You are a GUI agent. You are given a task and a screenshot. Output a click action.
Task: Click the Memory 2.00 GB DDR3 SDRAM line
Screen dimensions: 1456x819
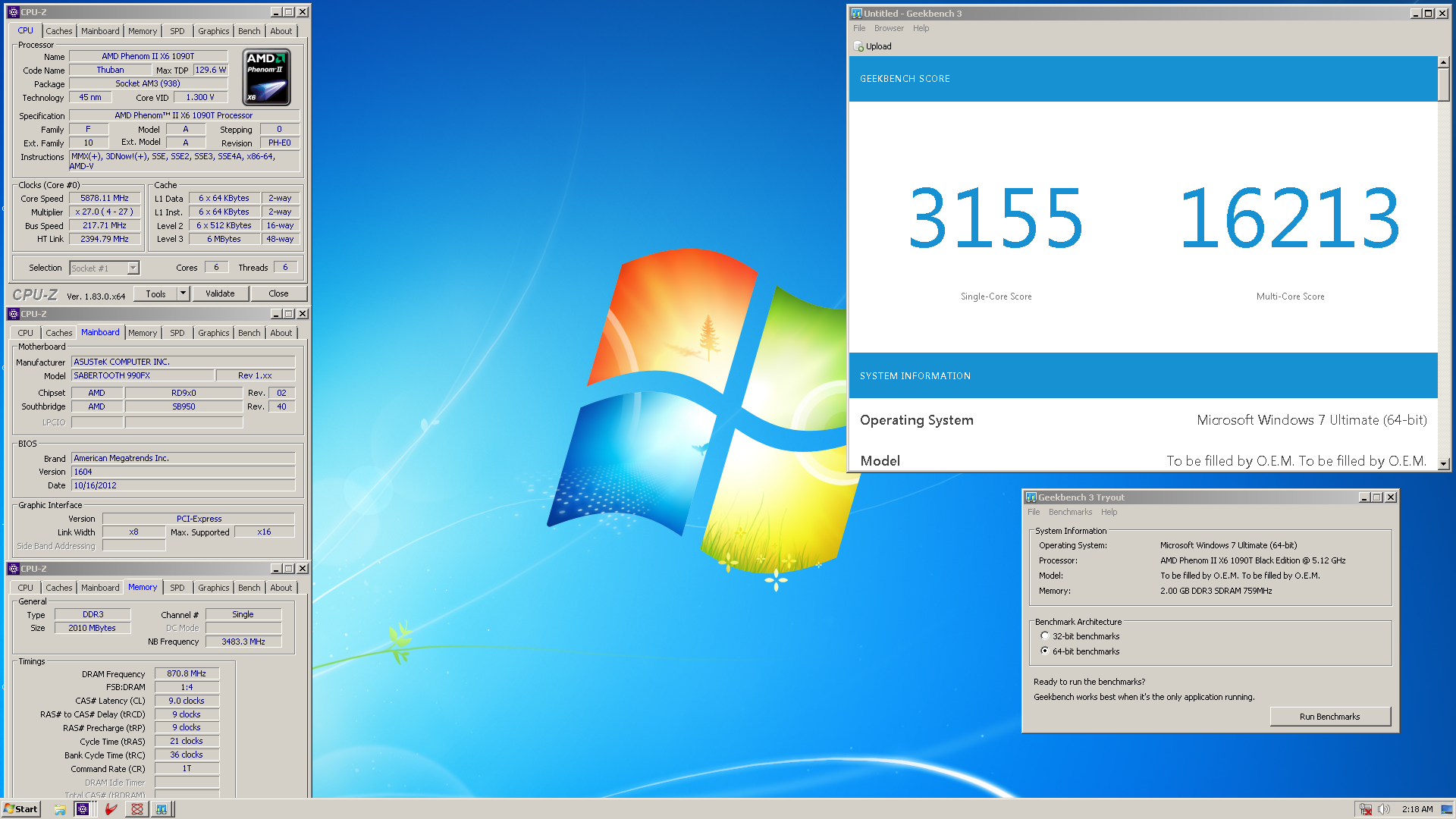[1216, 591]
